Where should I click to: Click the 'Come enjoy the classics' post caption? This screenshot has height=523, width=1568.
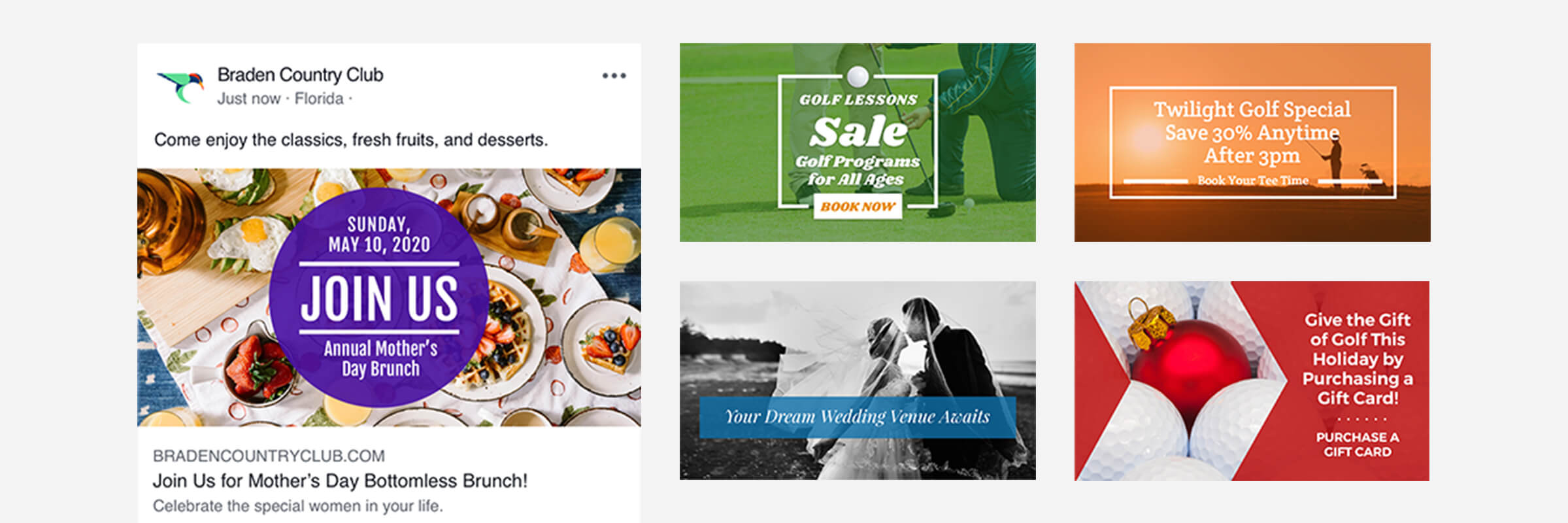point(351,140)
